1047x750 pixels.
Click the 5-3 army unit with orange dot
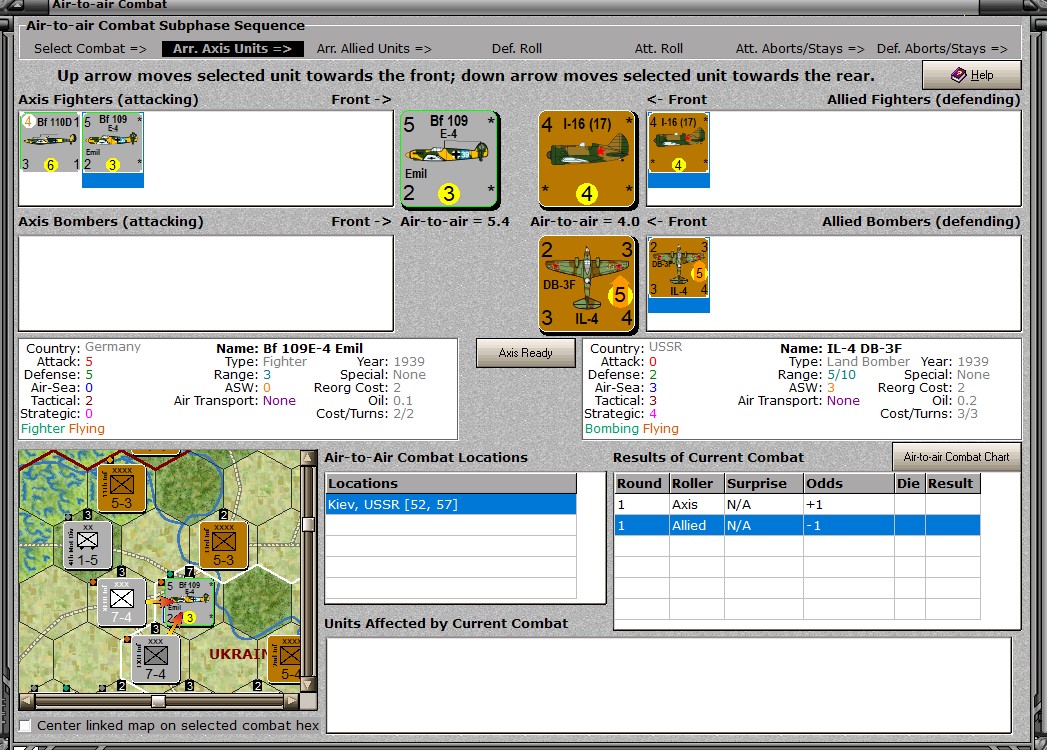(122, 489)
